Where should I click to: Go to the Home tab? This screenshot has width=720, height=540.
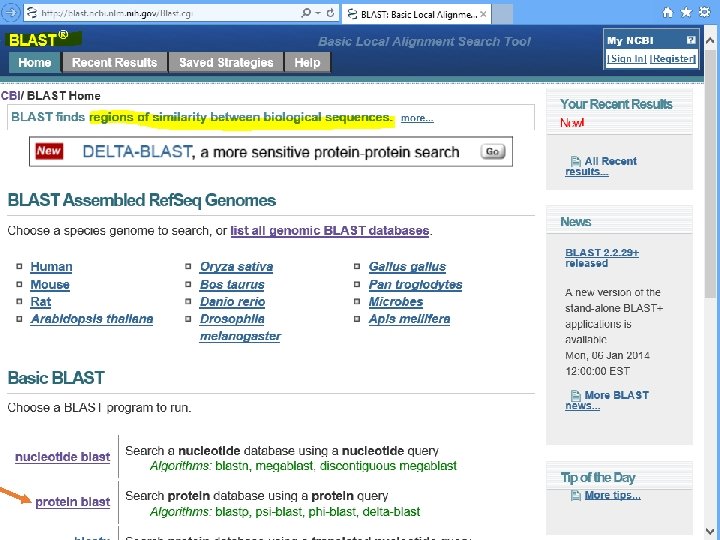pyautogui.click(x=34, y=62)
